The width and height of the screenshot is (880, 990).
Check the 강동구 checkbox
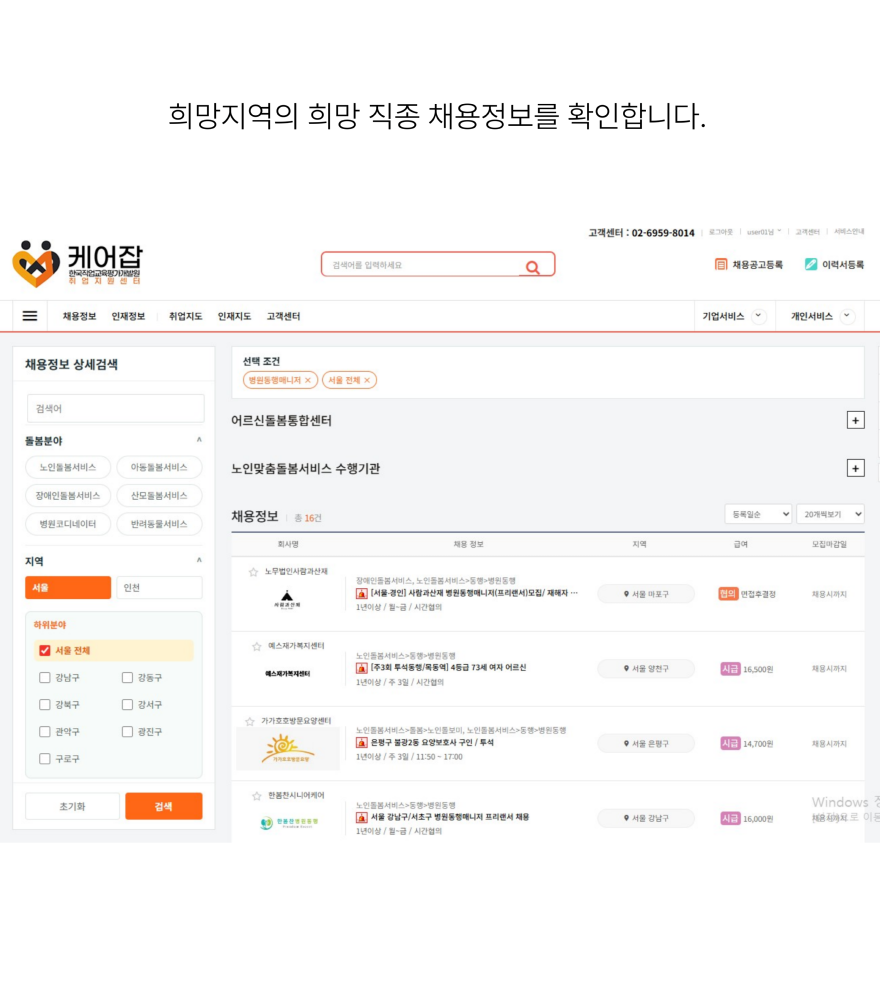point(128,677)
